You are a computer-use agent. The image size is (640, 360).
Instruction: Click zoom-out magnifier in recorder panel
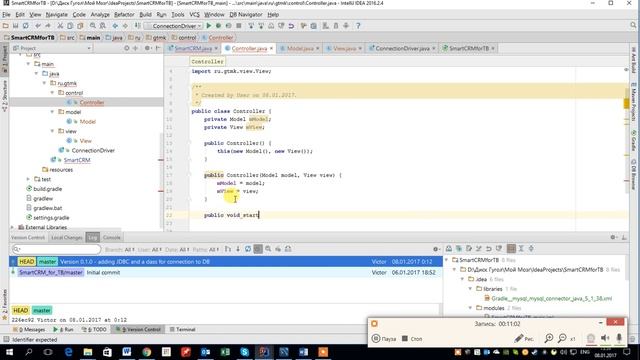[x=562, y=338]
